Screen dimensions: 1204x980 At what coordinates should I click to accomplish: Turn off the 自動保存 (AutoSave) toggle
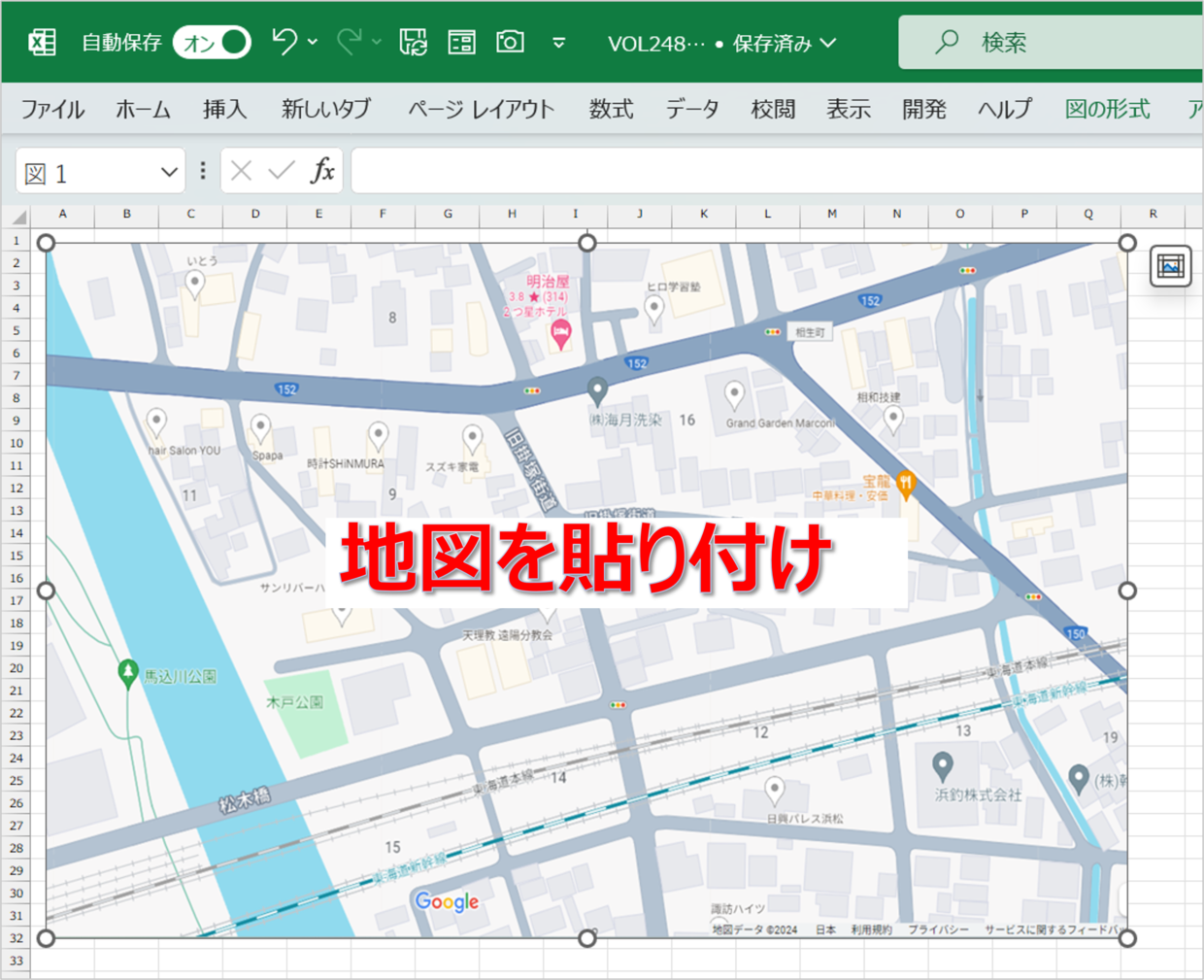212,42
